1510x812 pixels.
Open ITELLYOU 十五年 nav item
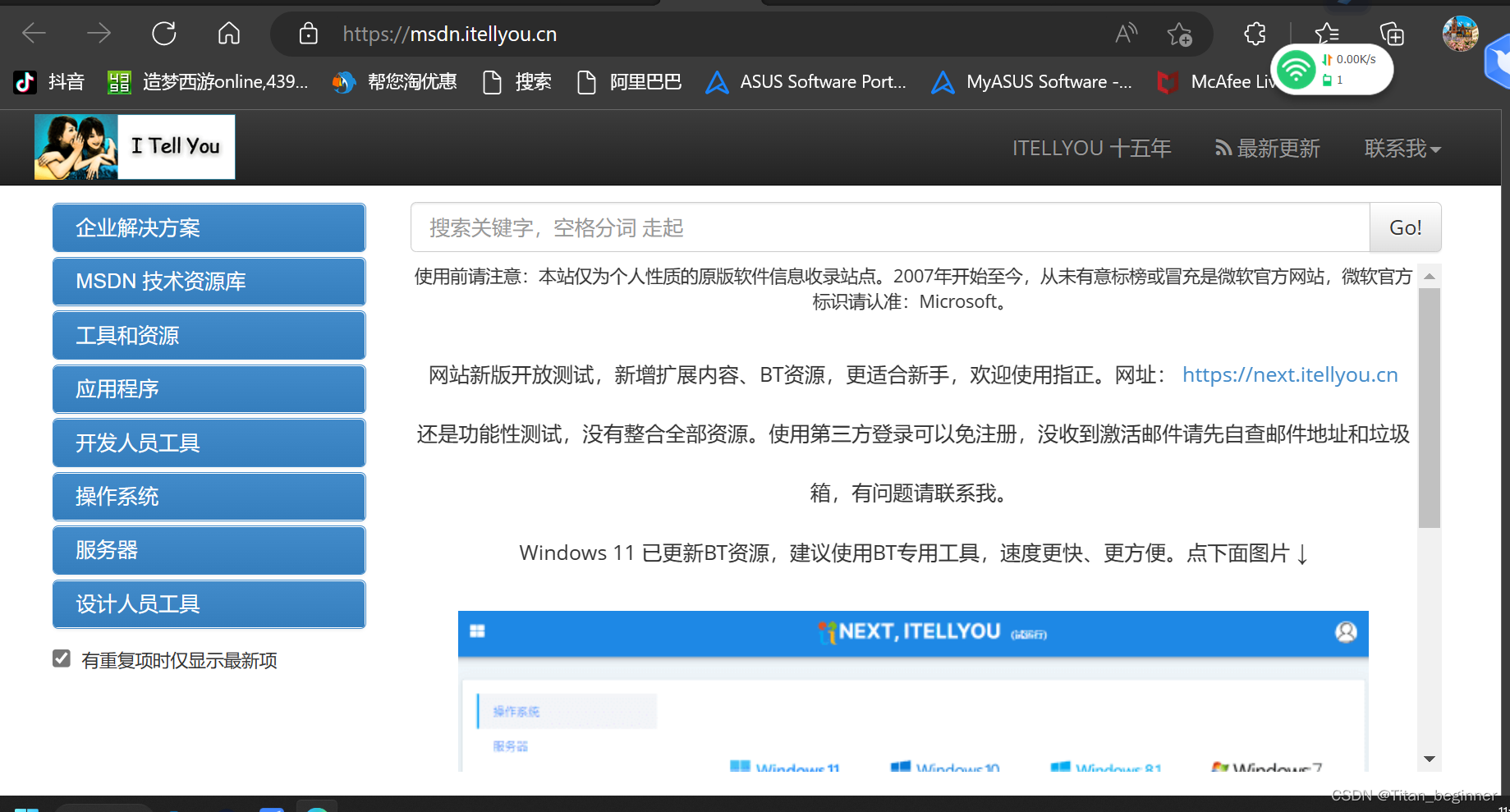pyautogui.click(x=1091, y=149)
